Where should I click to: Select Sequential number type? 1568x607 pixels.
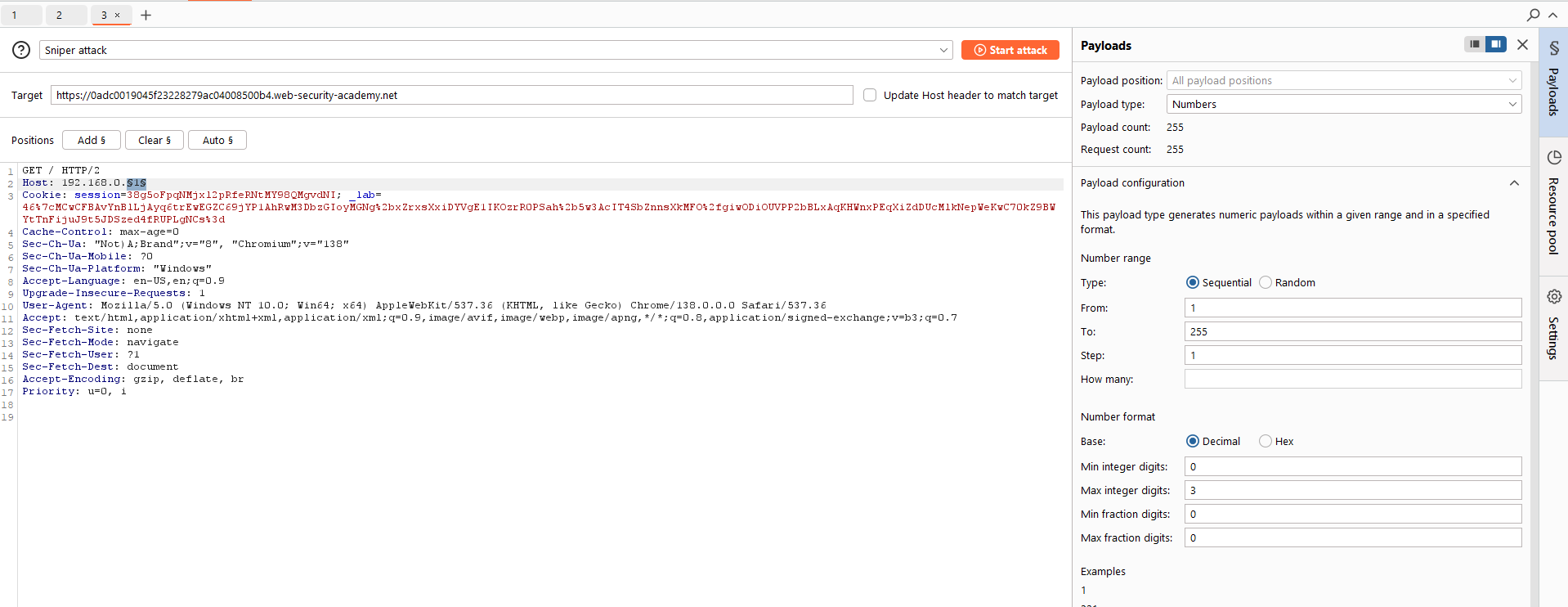pos(1193,282)
